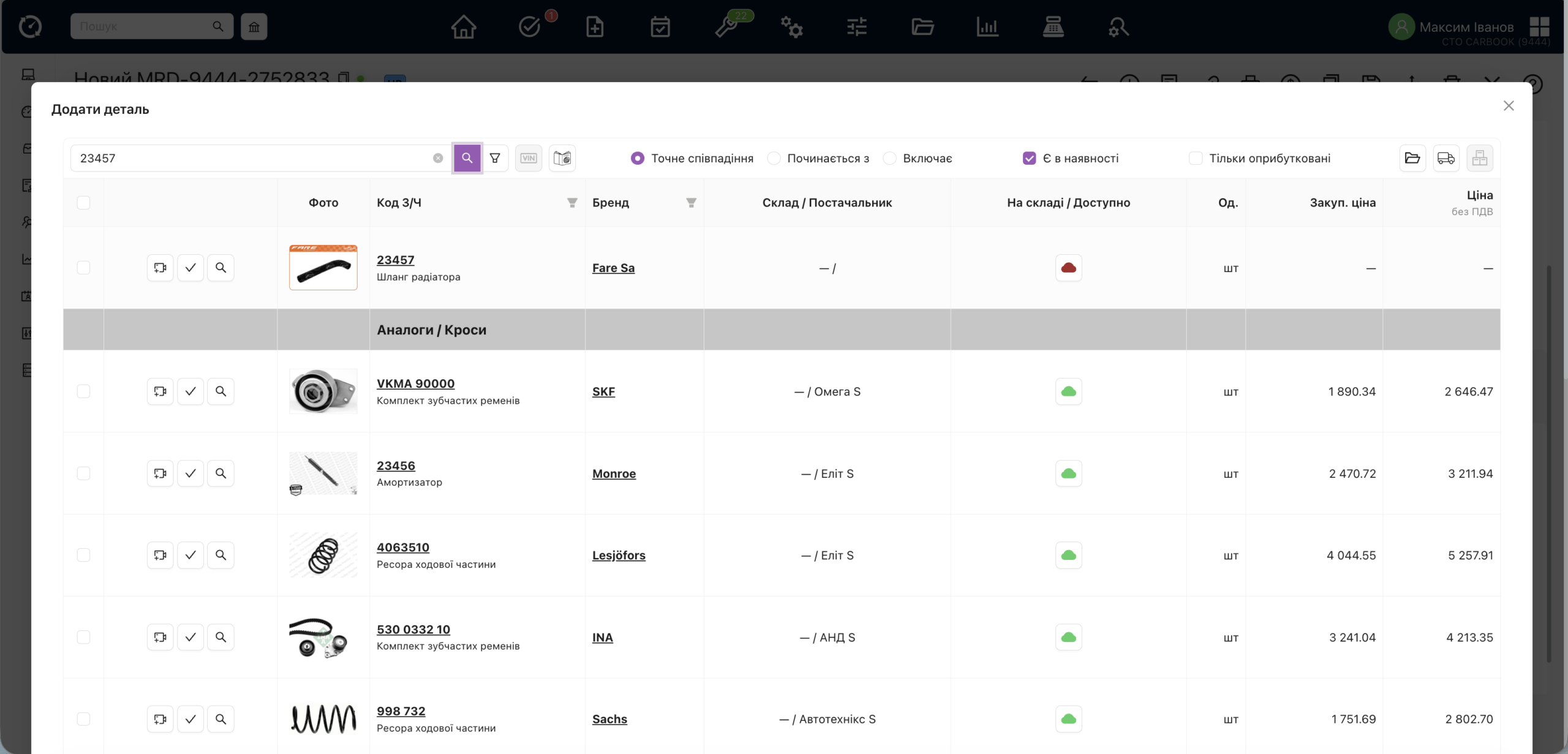
Task: Open the Бренд column filter
Action: tap(691, 203)
